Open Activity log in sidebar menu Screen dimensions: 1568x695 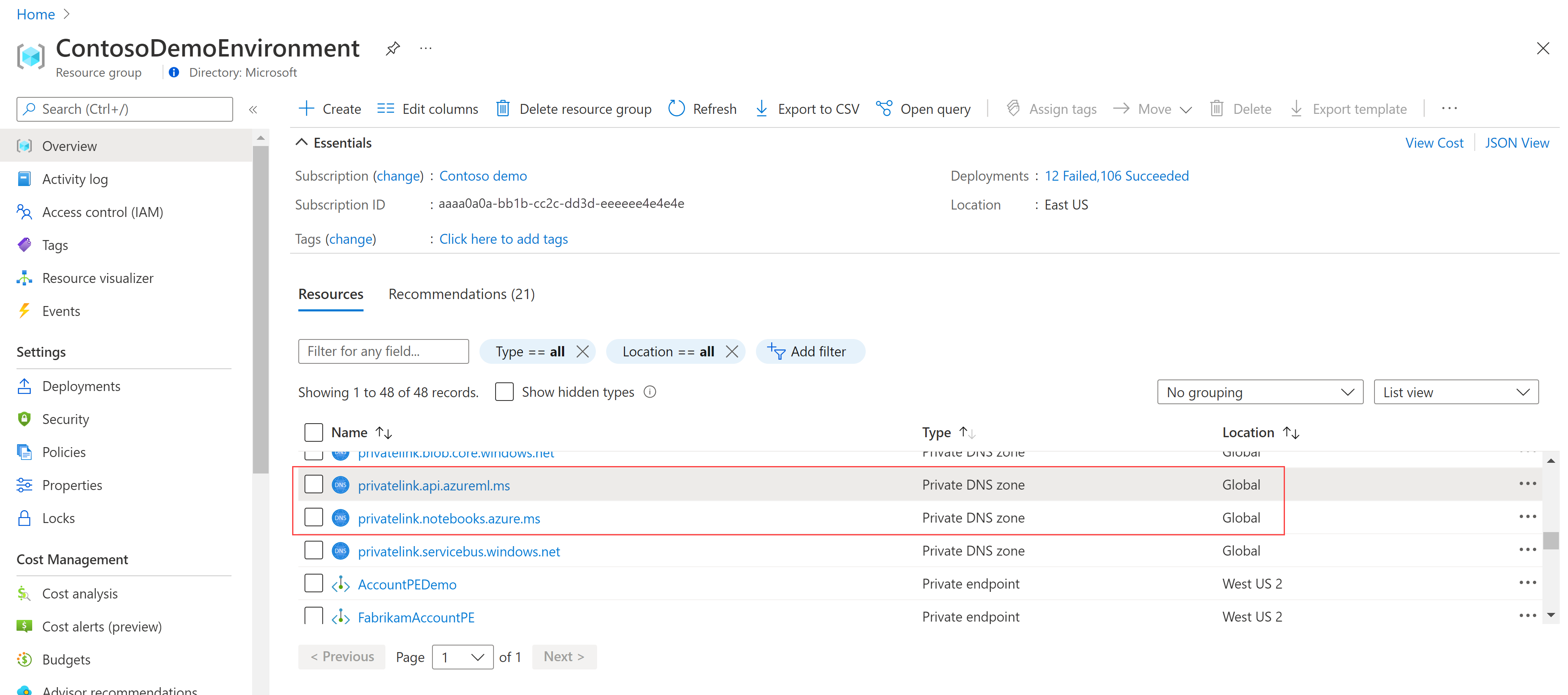(75, 179)
